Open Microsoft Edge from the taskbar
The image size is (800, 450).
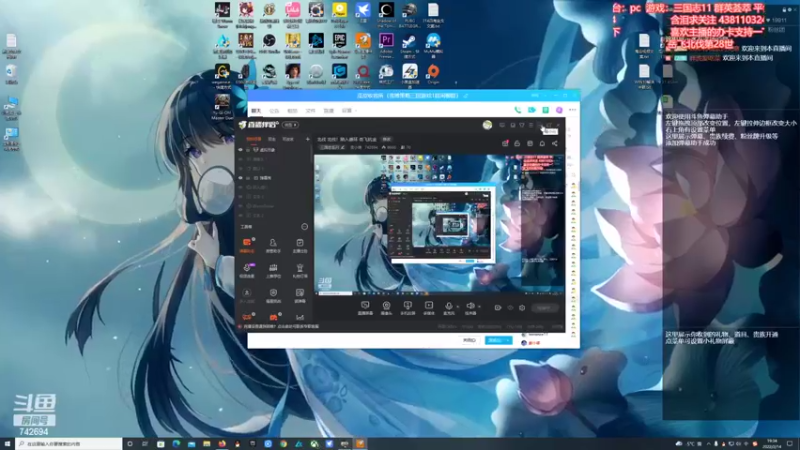click(x=176, y=444)
